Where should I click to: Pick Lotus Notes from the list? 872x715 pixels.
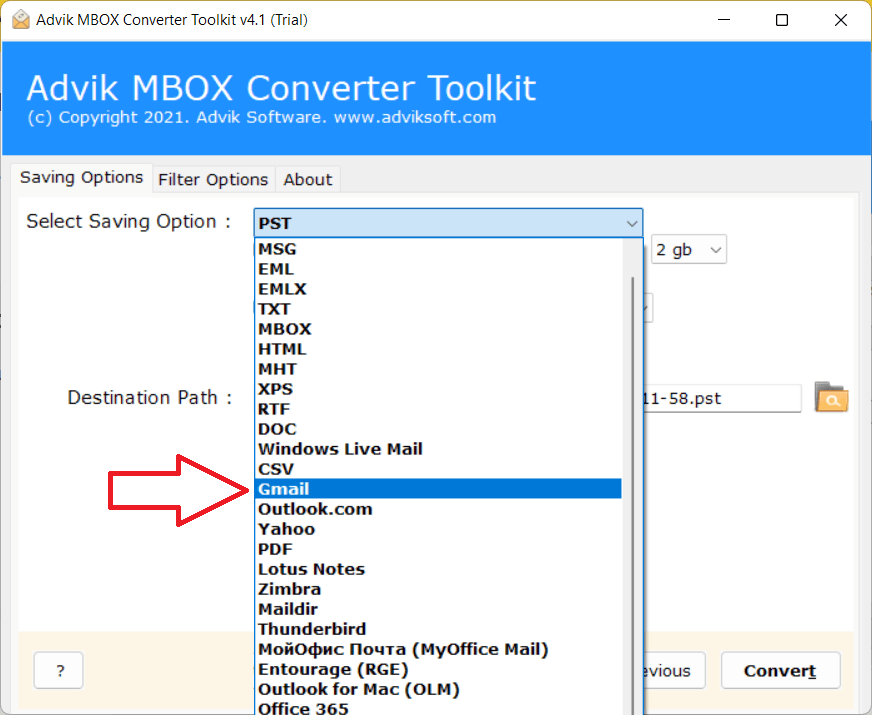tap(311, 569)
